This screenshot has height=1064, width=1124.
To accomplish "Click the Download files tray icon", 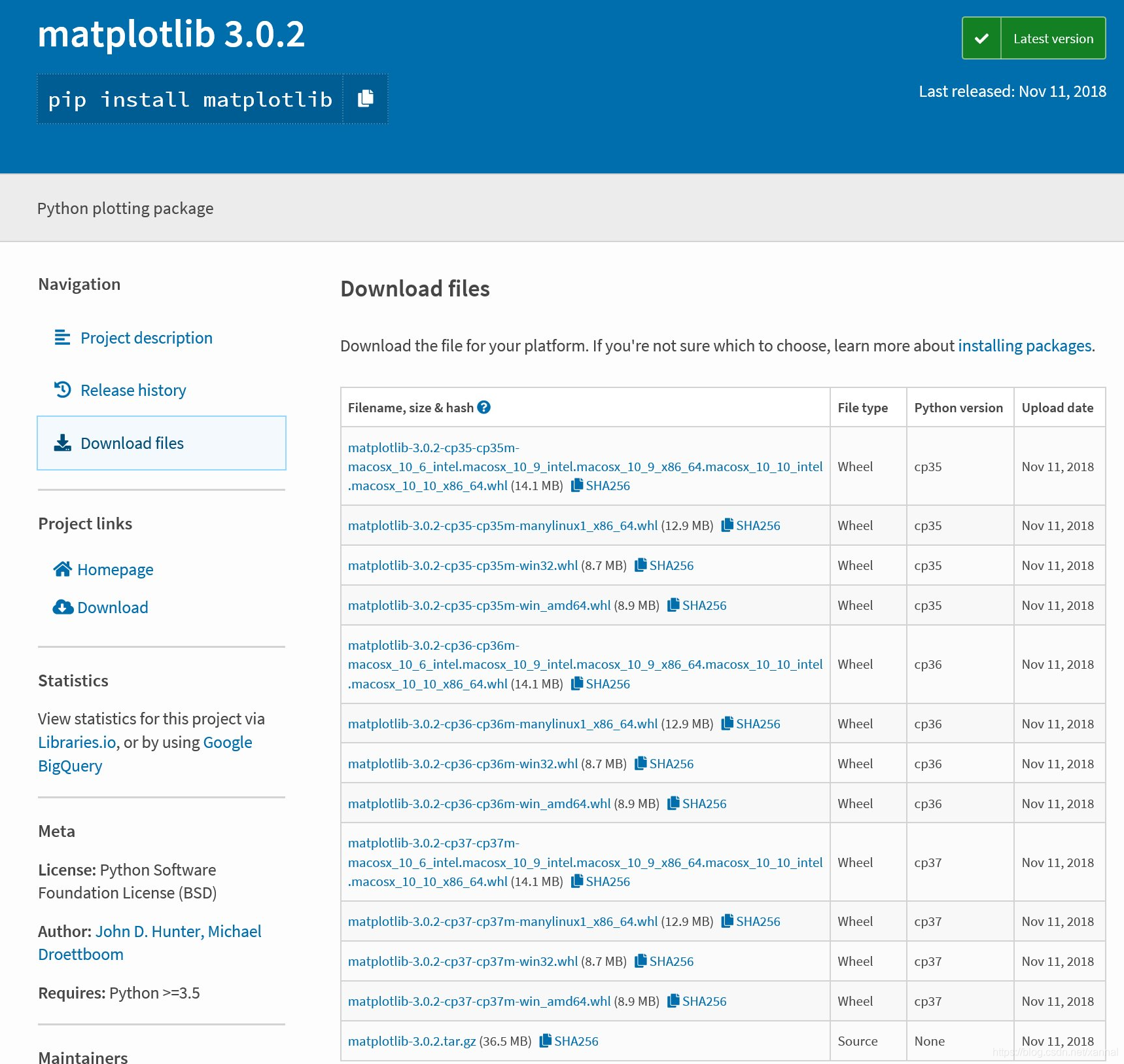I will [x=63, y=443].
